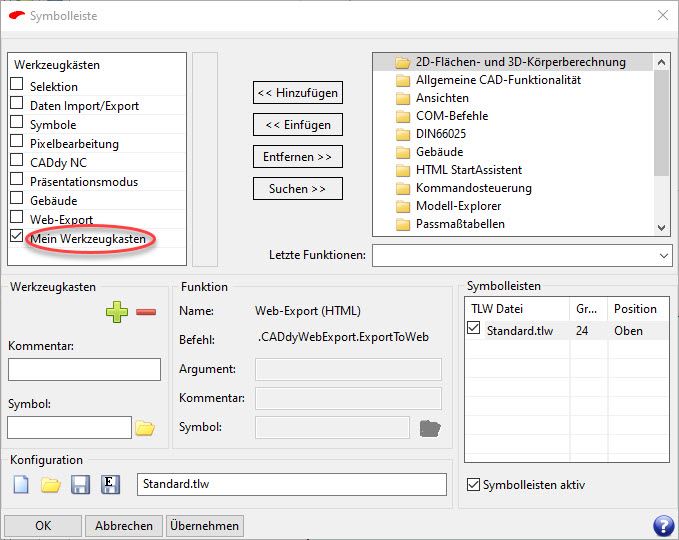Select the COM-Befehle folder
The height and width of the screenshot is (540, 679).
[x=442, y=116]
